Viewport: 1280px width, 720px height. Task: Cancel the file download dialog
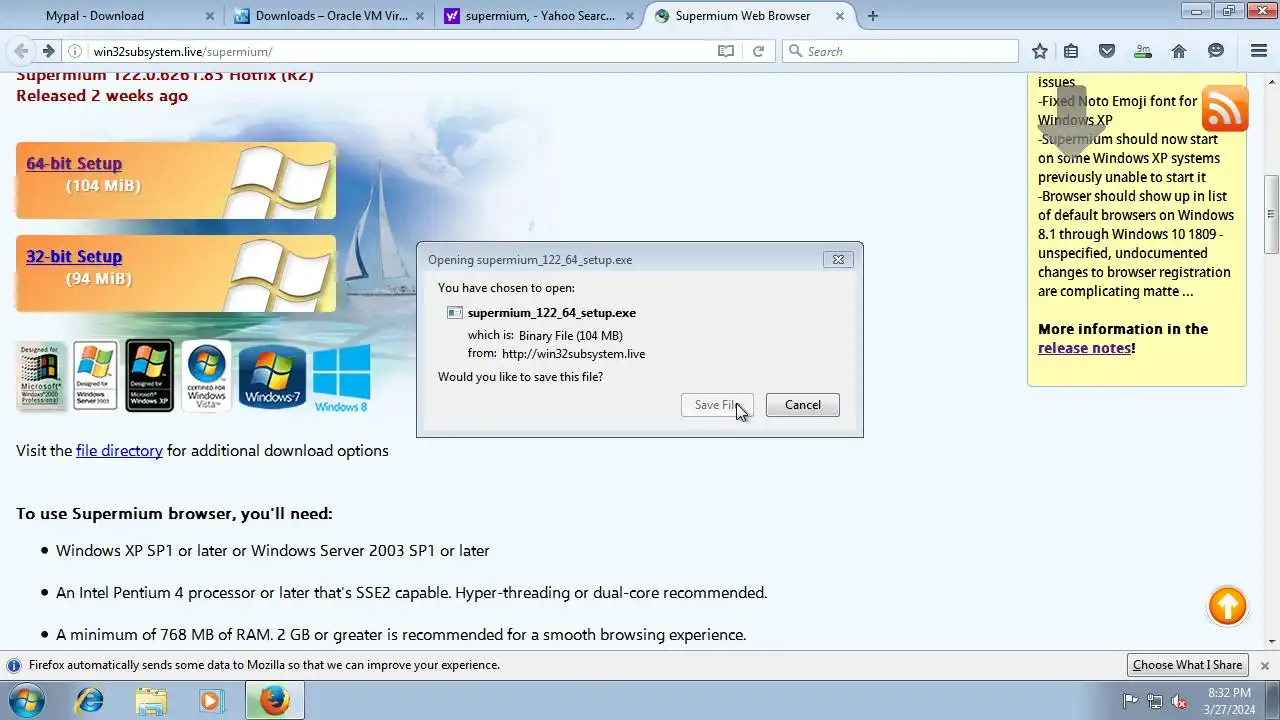pyautogui.click(x=802, y=405)
